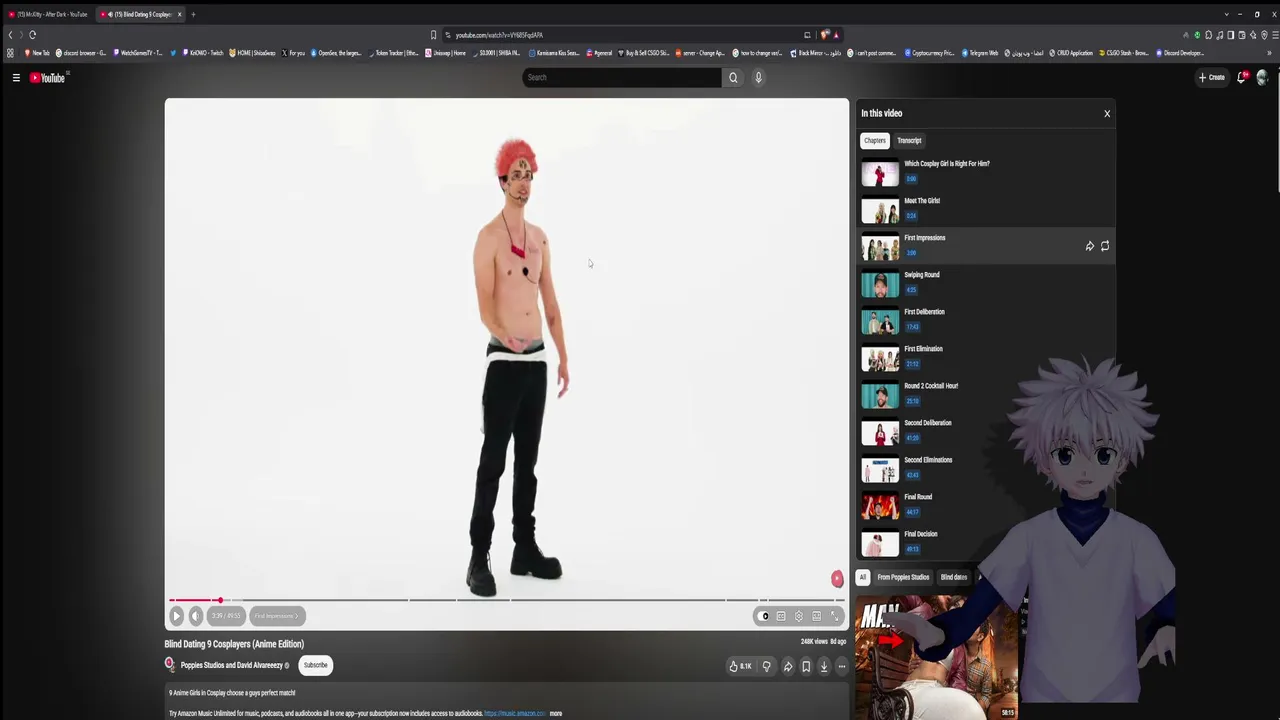The height and width of the screenshot is (720, 1280).
Task: Mute the video volume
Action: [196, 616]
